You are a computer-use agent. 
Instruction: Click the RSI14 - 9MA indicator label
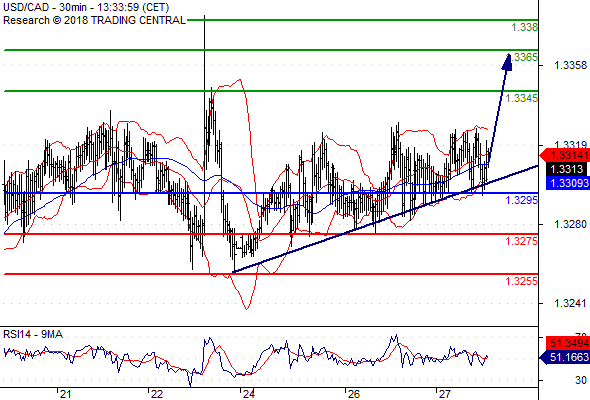click(x=33, y=334)
